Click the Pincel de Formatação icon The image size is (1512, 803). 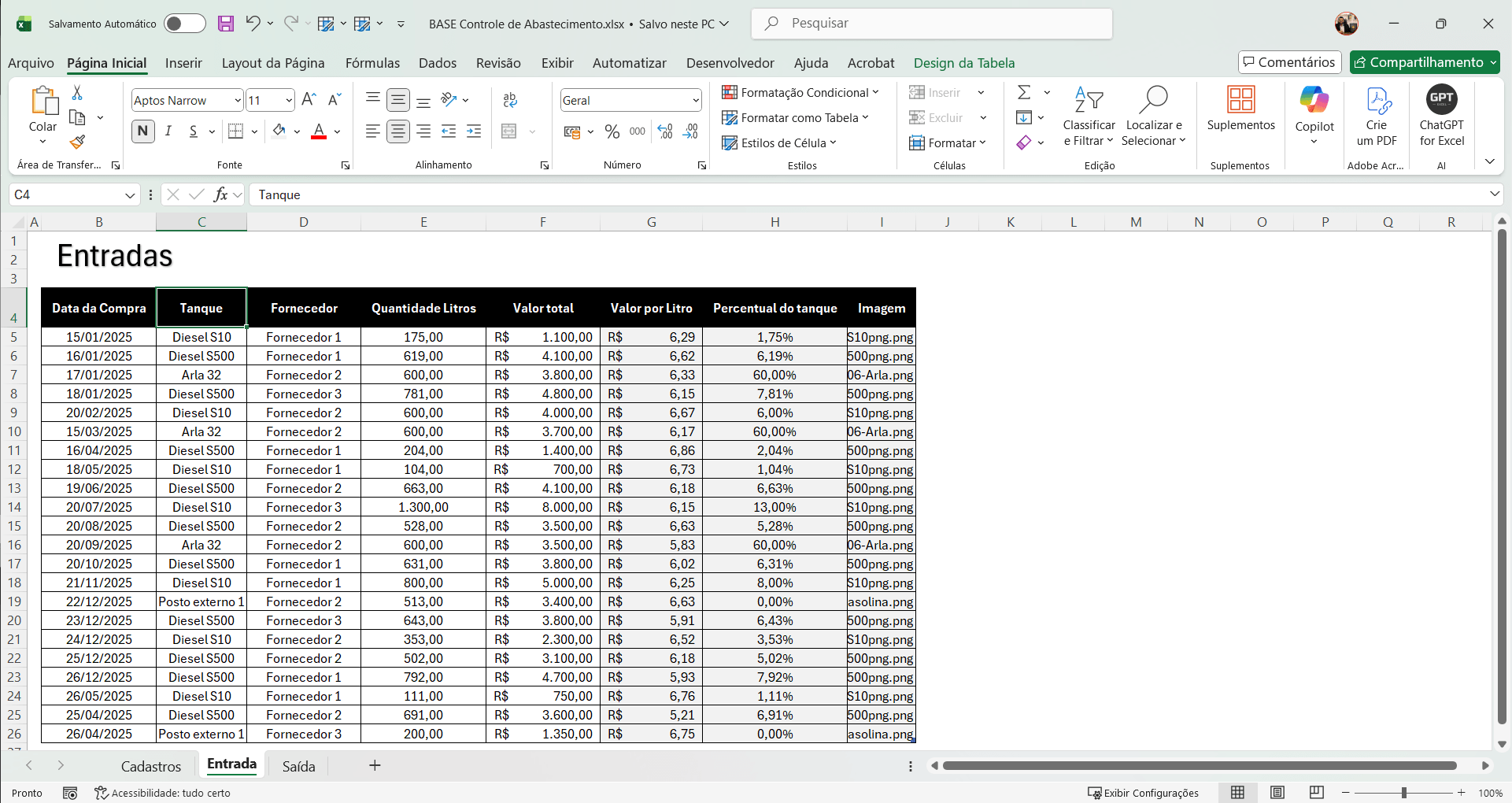(x=76, y=142)
